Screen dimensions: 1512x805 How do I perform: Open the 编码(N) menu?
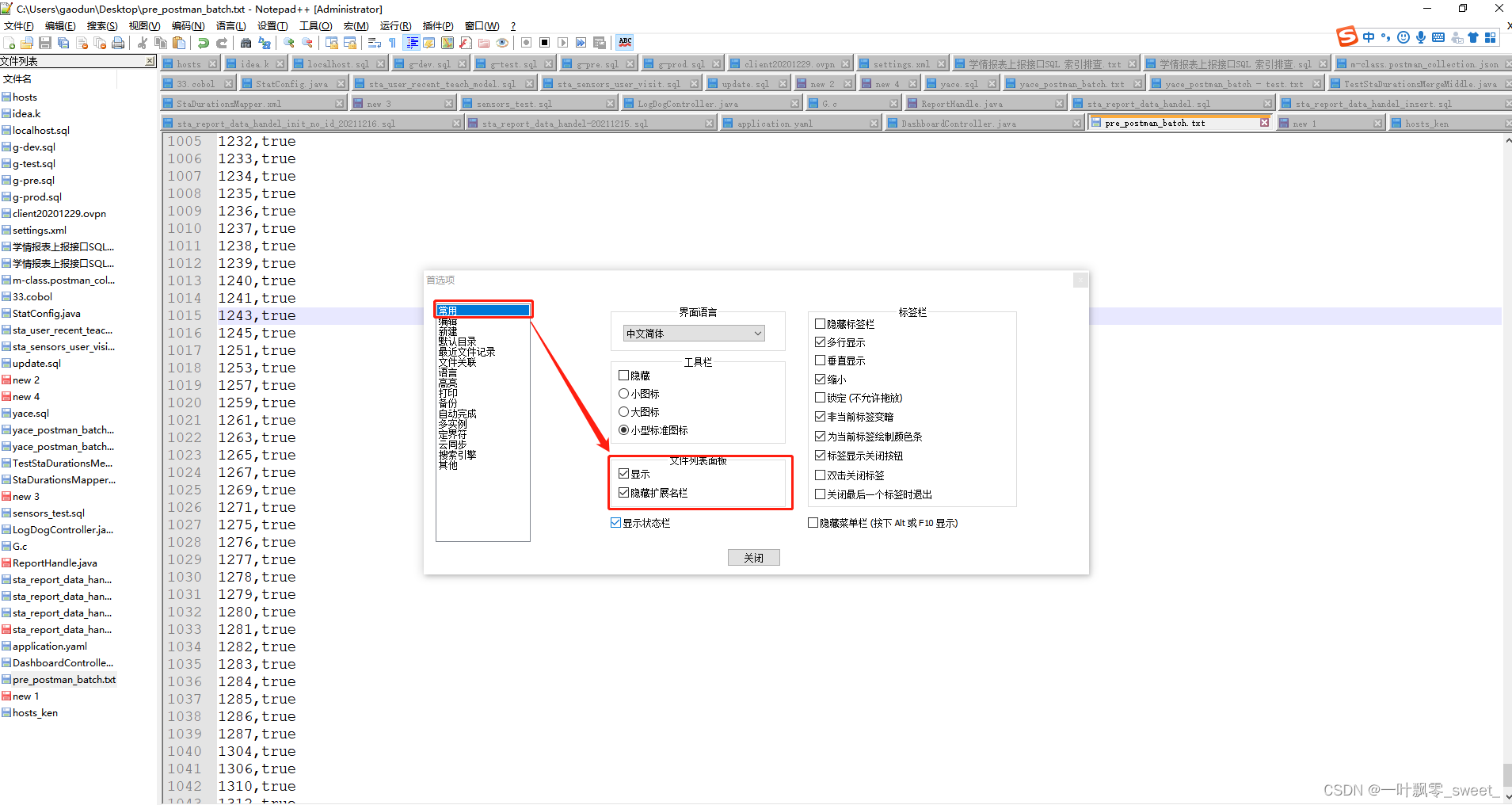tap(188, 26)
